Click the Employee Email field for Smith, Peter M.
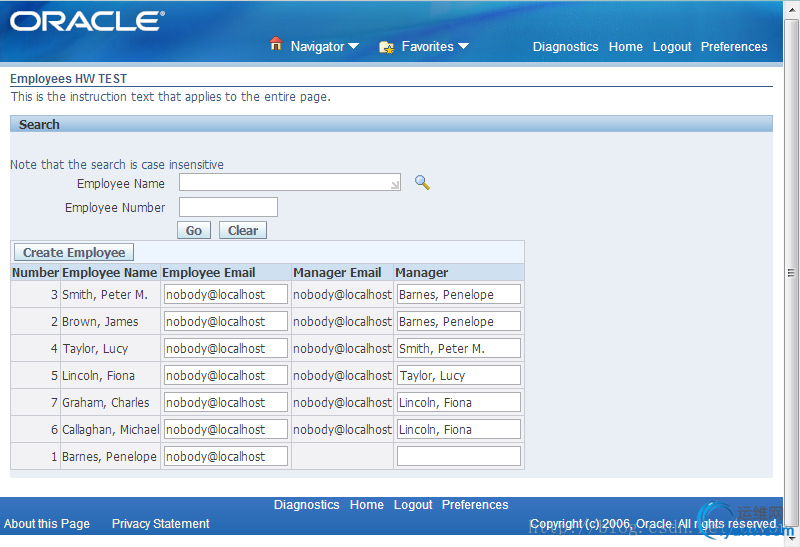 tap(225, 295)
